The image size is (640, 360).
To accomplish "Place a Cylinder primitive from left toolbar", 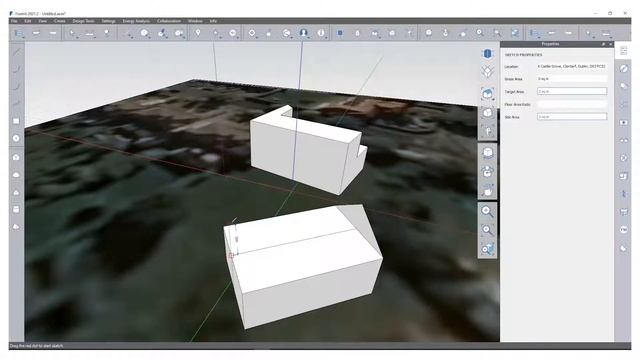I will [16, 209].
